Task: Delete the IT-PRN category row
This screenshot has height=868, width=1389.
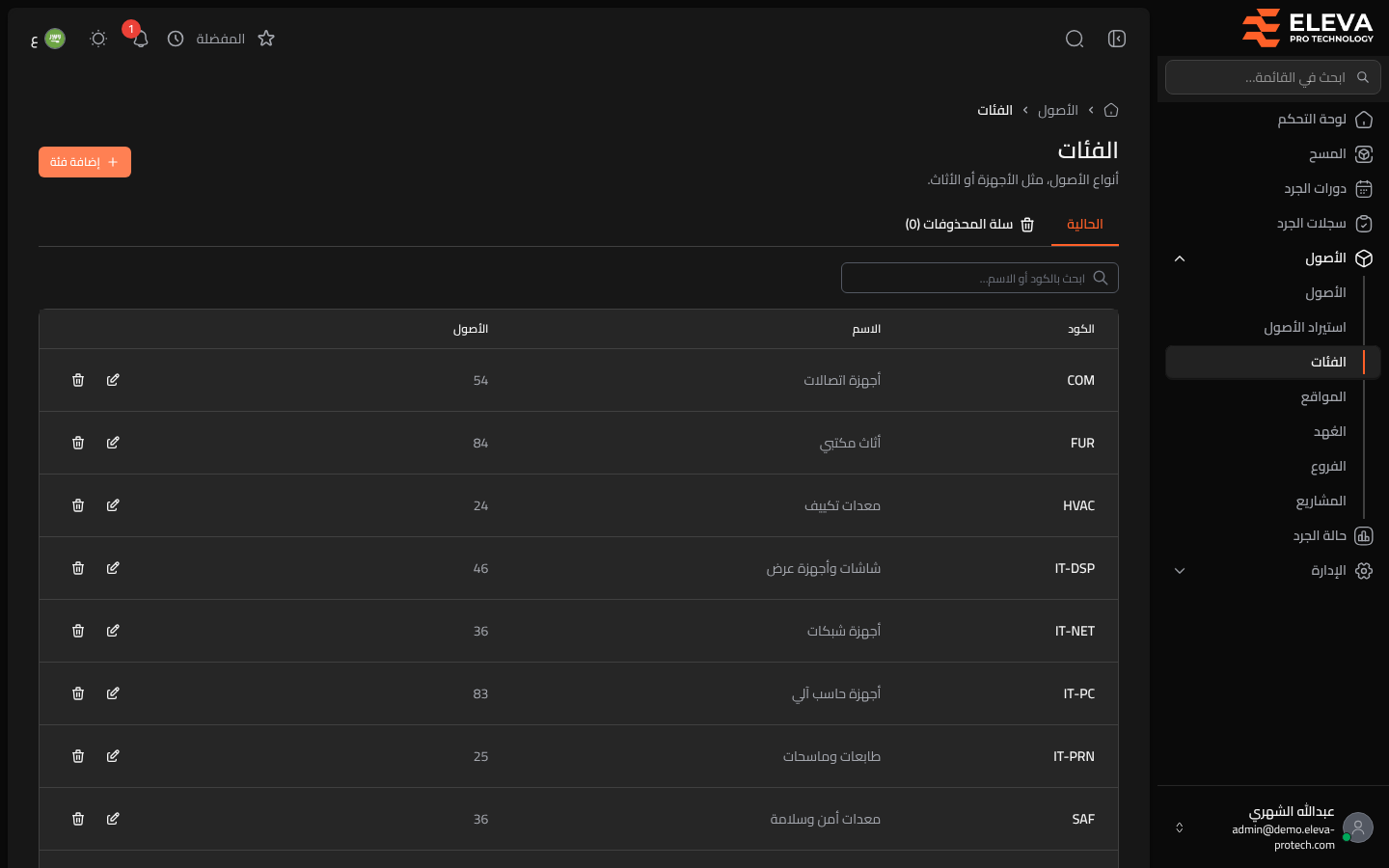Action: [78, 756]
